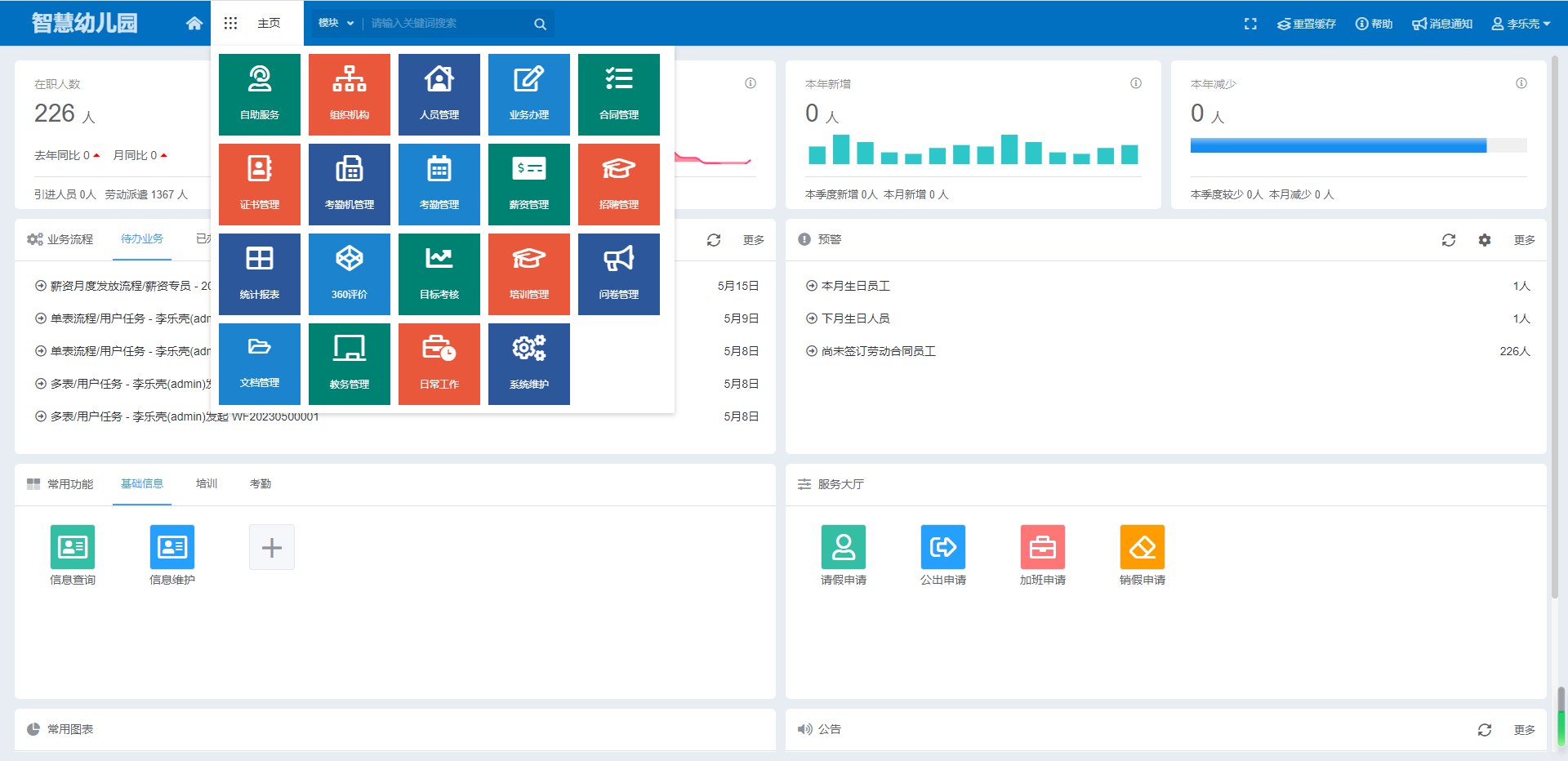Show info for 本年减少 card
This screenshot has width=1568, height=761.
(1521, 83)
